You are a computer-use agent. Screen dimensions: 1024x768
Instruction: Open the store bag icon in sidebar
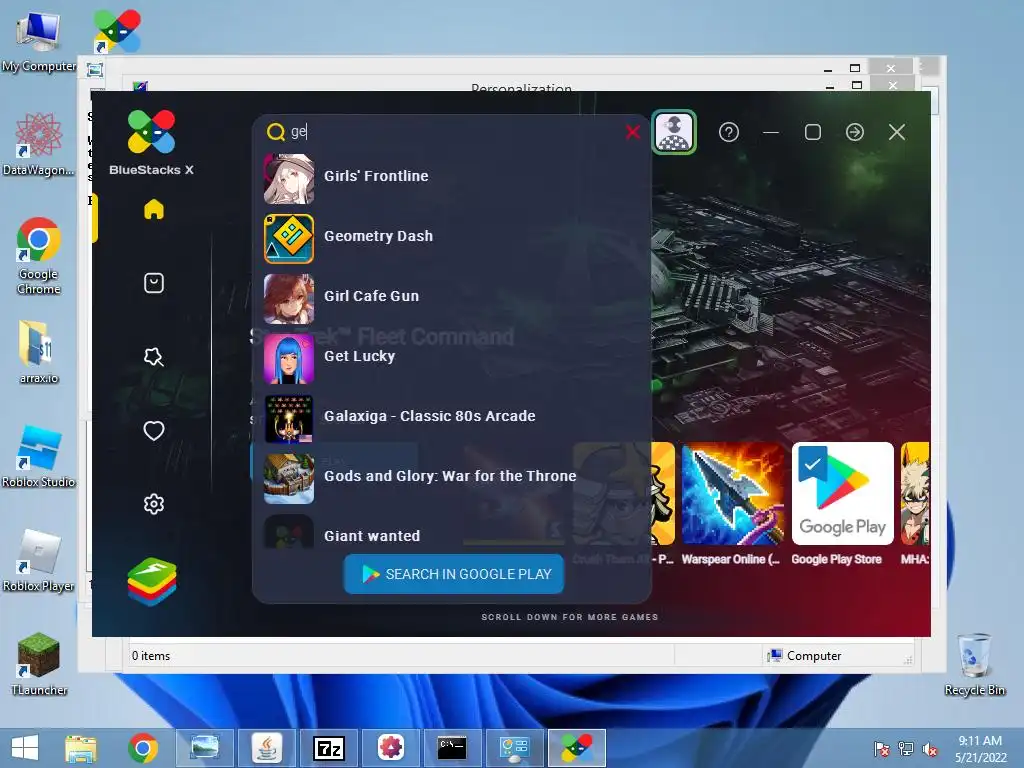(x=154, y=283)
